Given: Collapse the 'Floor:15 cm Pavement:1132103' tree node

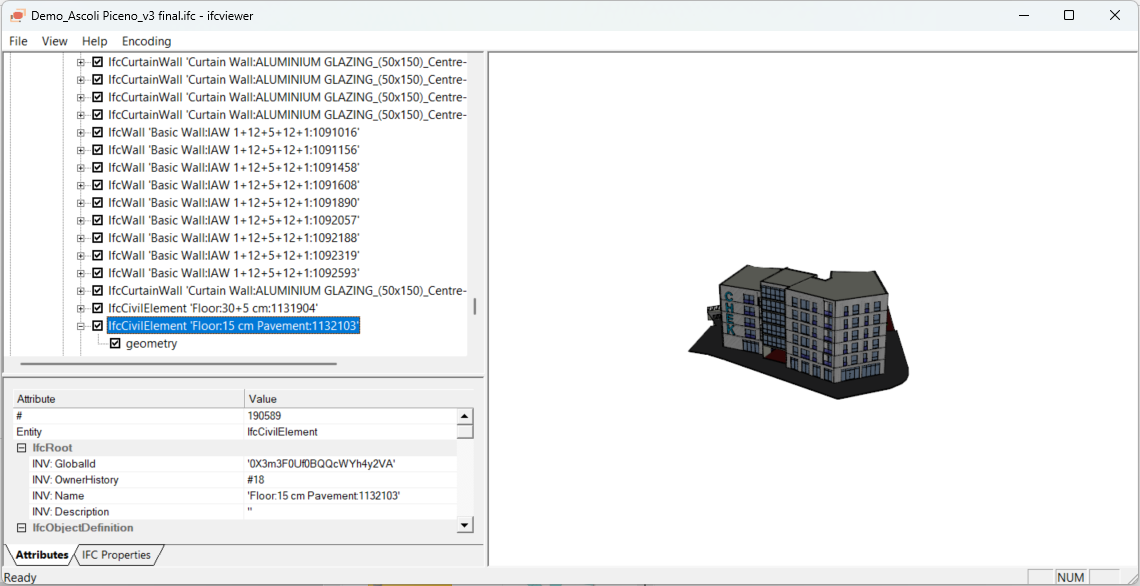Looking at the screenshot, I should point(81,326).
